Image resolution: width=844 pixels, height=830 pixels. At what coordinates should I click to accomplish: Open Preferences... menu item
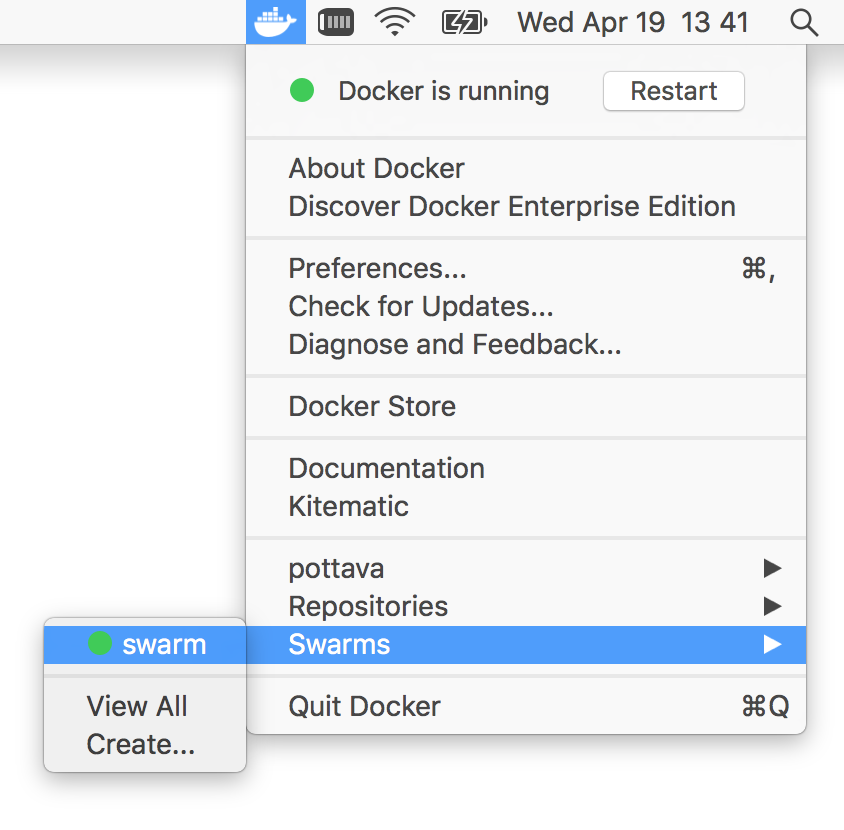526,268
